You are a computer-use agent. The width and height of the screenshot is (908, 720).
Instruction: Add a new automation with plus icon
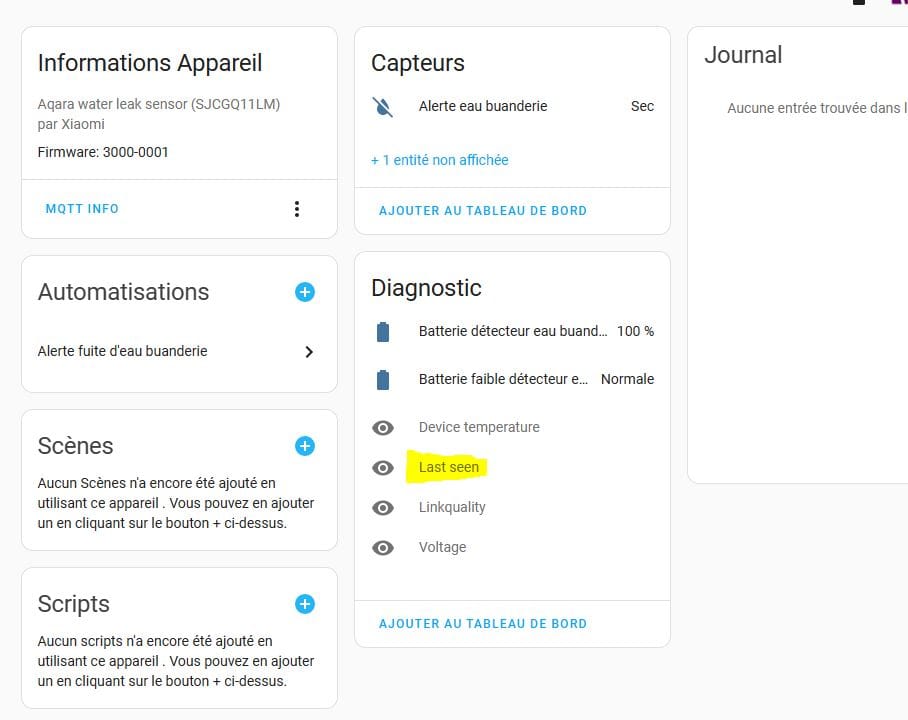305,292
